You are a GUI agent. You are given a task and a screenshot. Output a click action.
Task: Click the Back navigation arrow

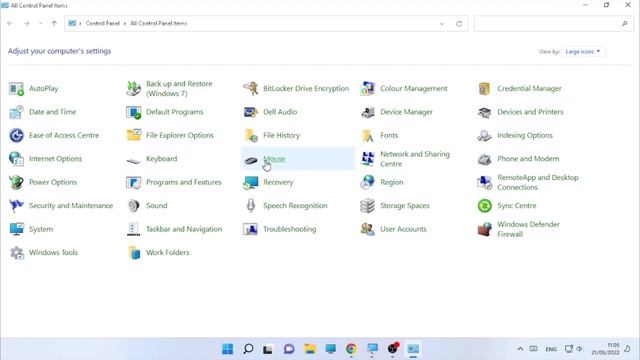click(10, 24)
